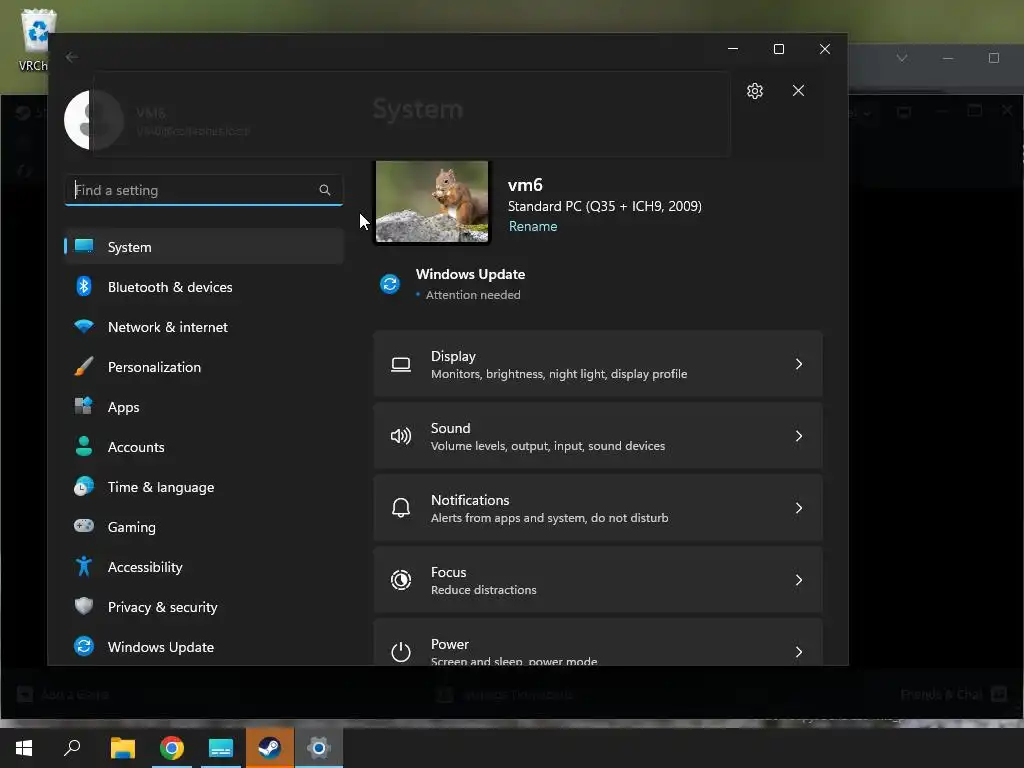The image size is (1024, 768).
Task: Expand the Display row chevron
Action: pos(799,364)
